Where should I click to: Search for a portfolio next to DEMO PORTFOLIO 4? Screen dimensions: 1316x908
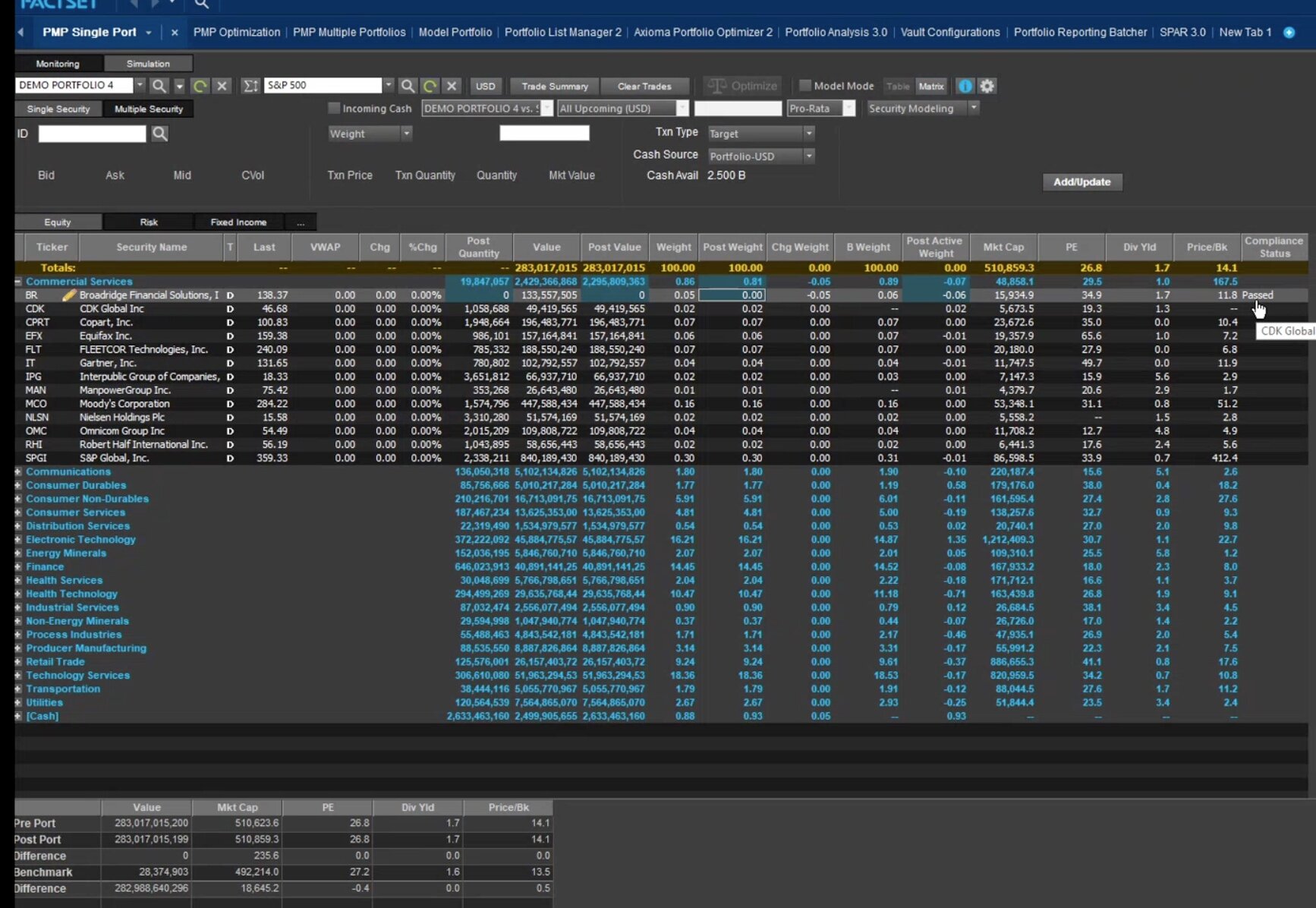(159, 86)
